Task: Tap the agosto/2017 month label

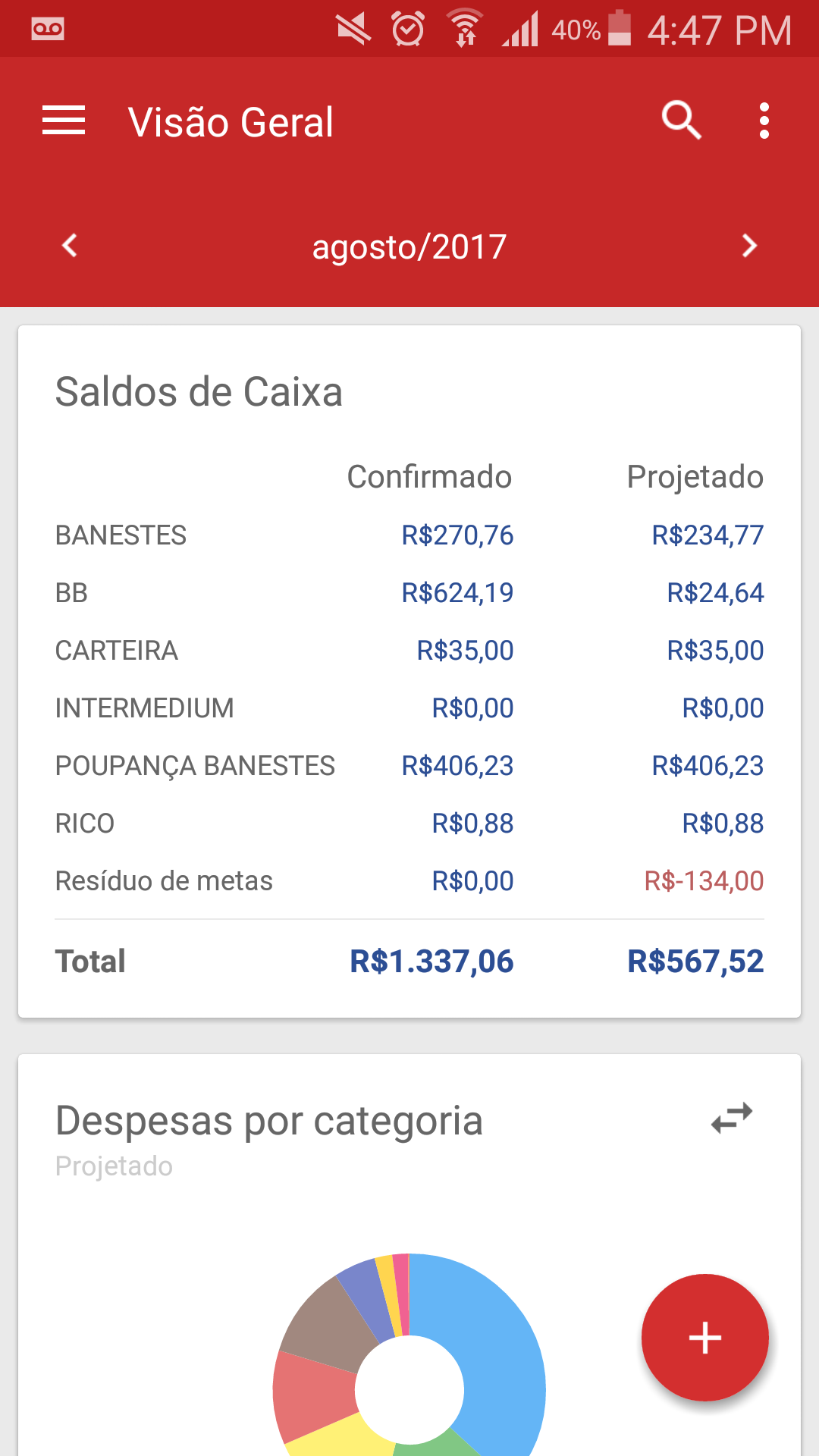Action: tap(409, 247)
